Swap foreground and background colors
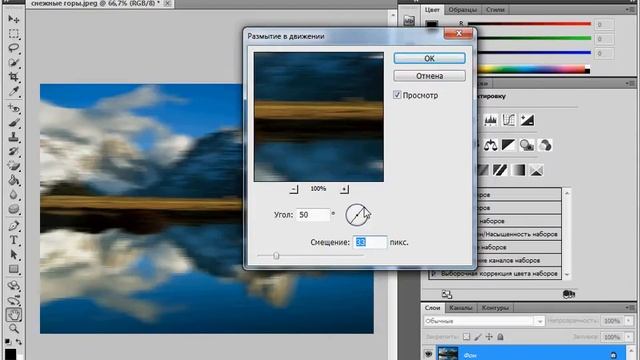The height and width of the screenshot is (360, 640). (x=19, y=342)
